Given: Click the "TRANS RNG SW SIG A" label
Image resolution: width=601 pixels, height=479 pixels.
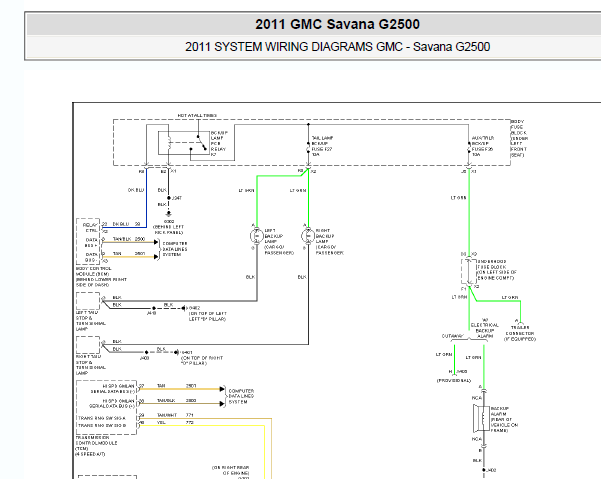Looking at the screenshot, I should [102, 418].
